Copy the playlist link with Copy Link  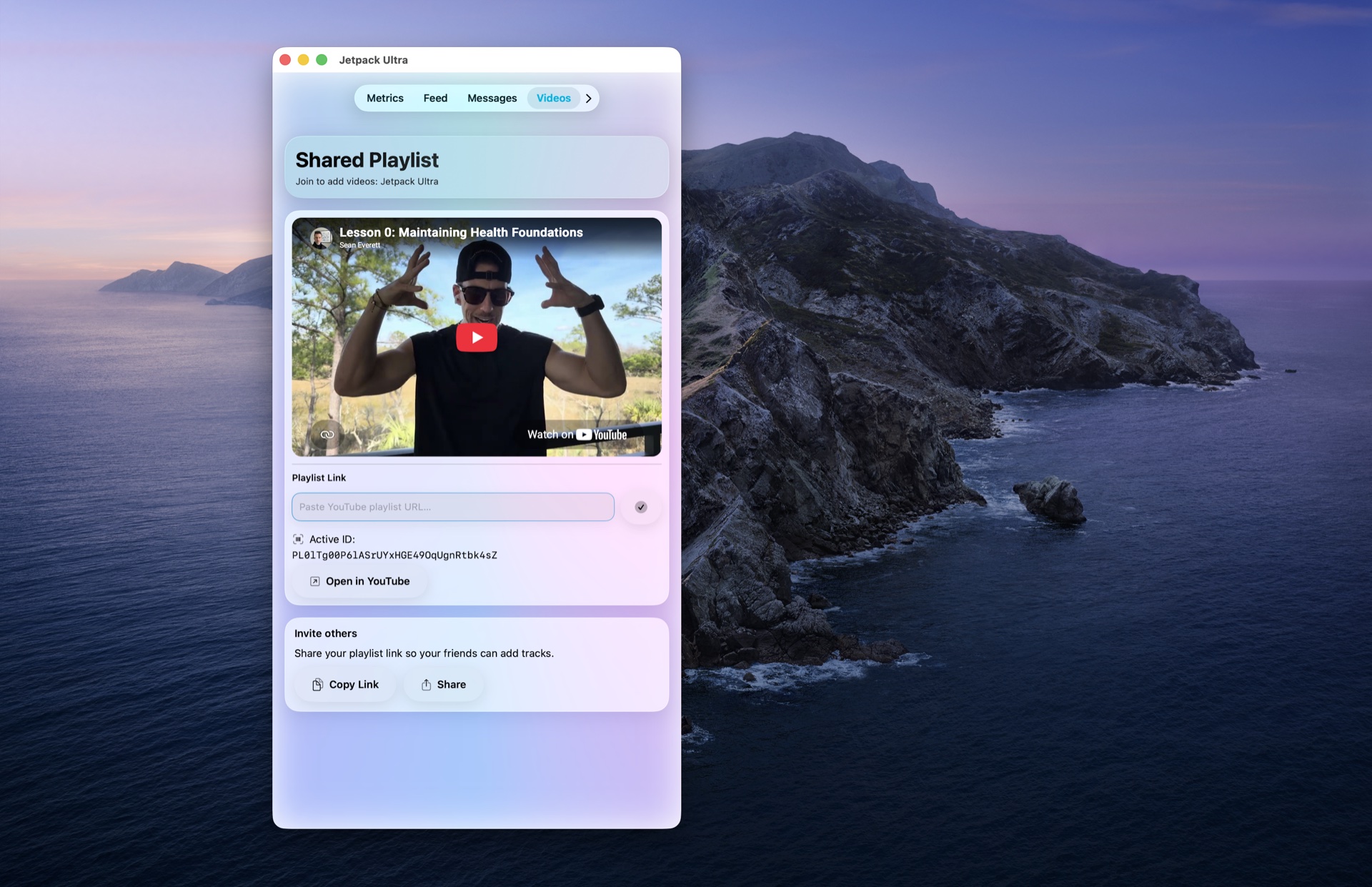point(345,685)
